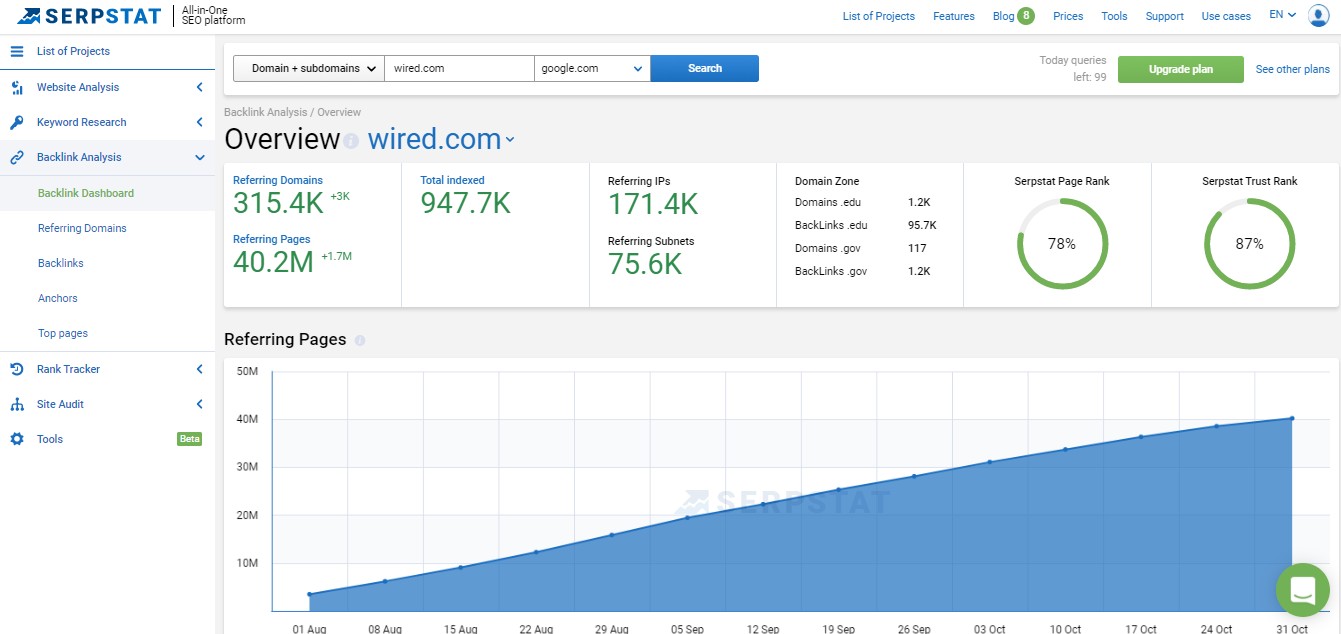
Task: Expand the Website Analysis section chevron
Action: [x=200, y=87]
